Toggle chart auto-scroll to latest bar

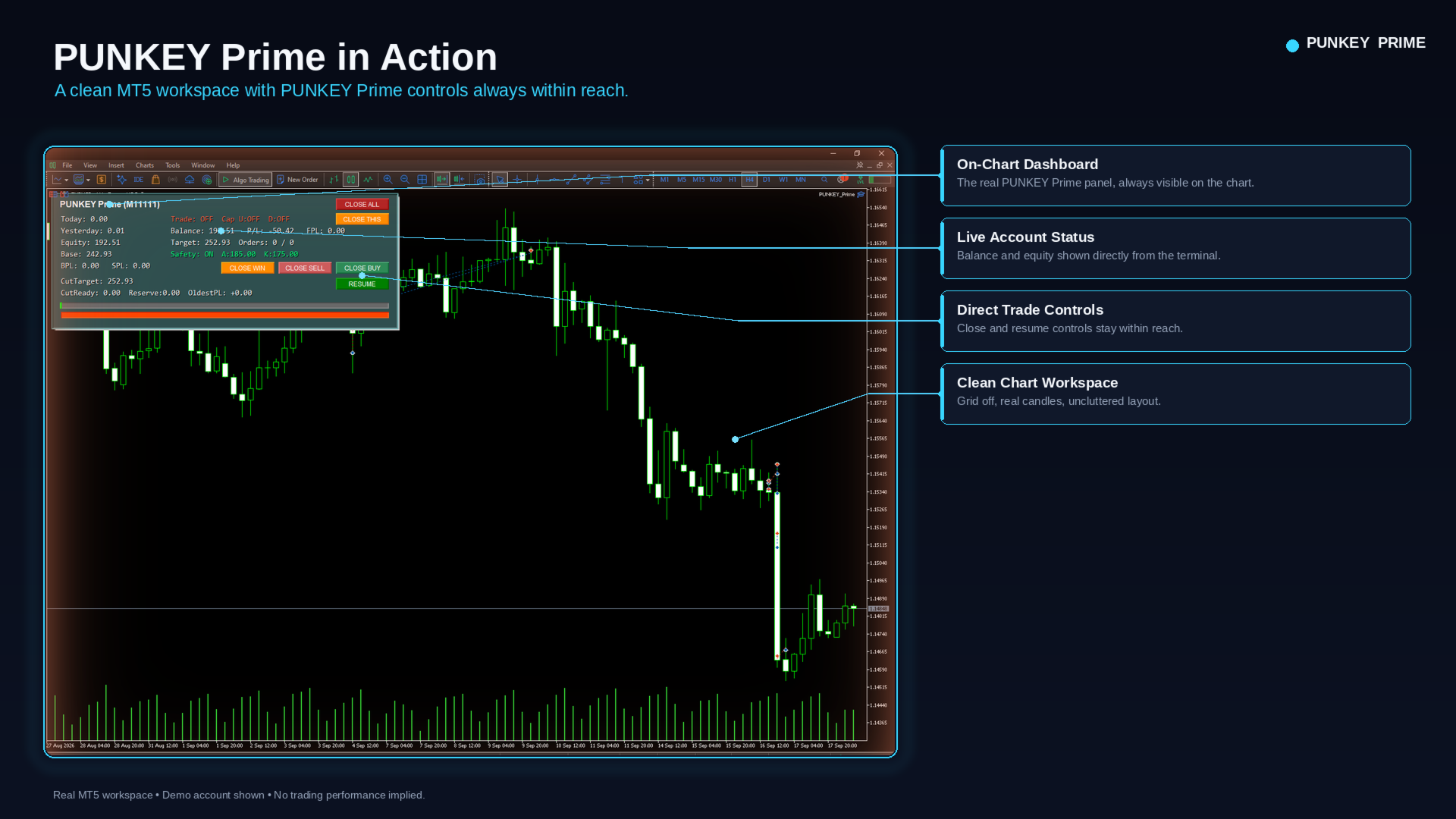441,180
